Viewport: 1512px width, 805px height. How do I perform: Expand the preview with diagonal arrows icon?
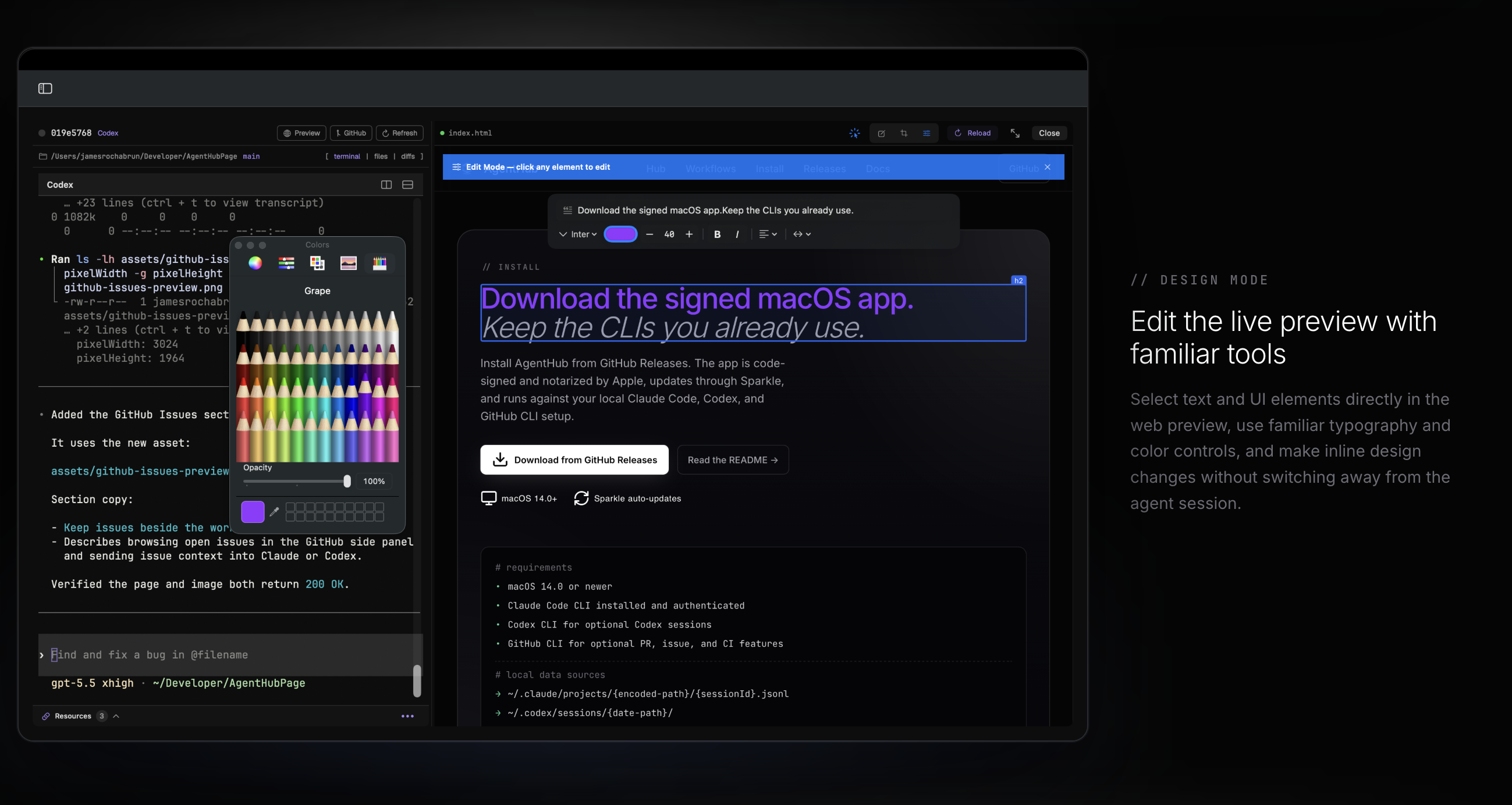point(1015,133)
